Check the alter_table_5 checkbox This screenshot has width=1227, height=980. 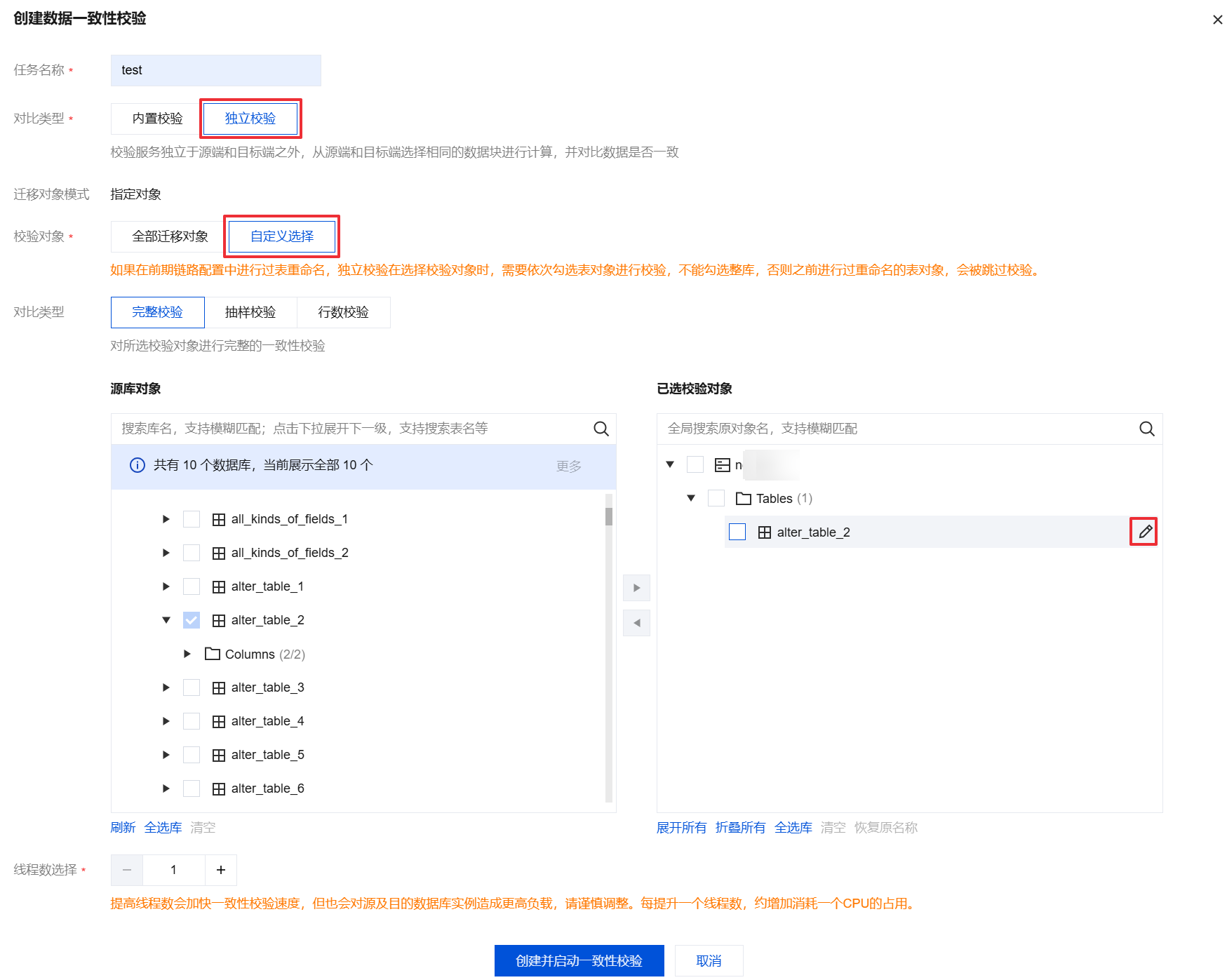(192, 755)
